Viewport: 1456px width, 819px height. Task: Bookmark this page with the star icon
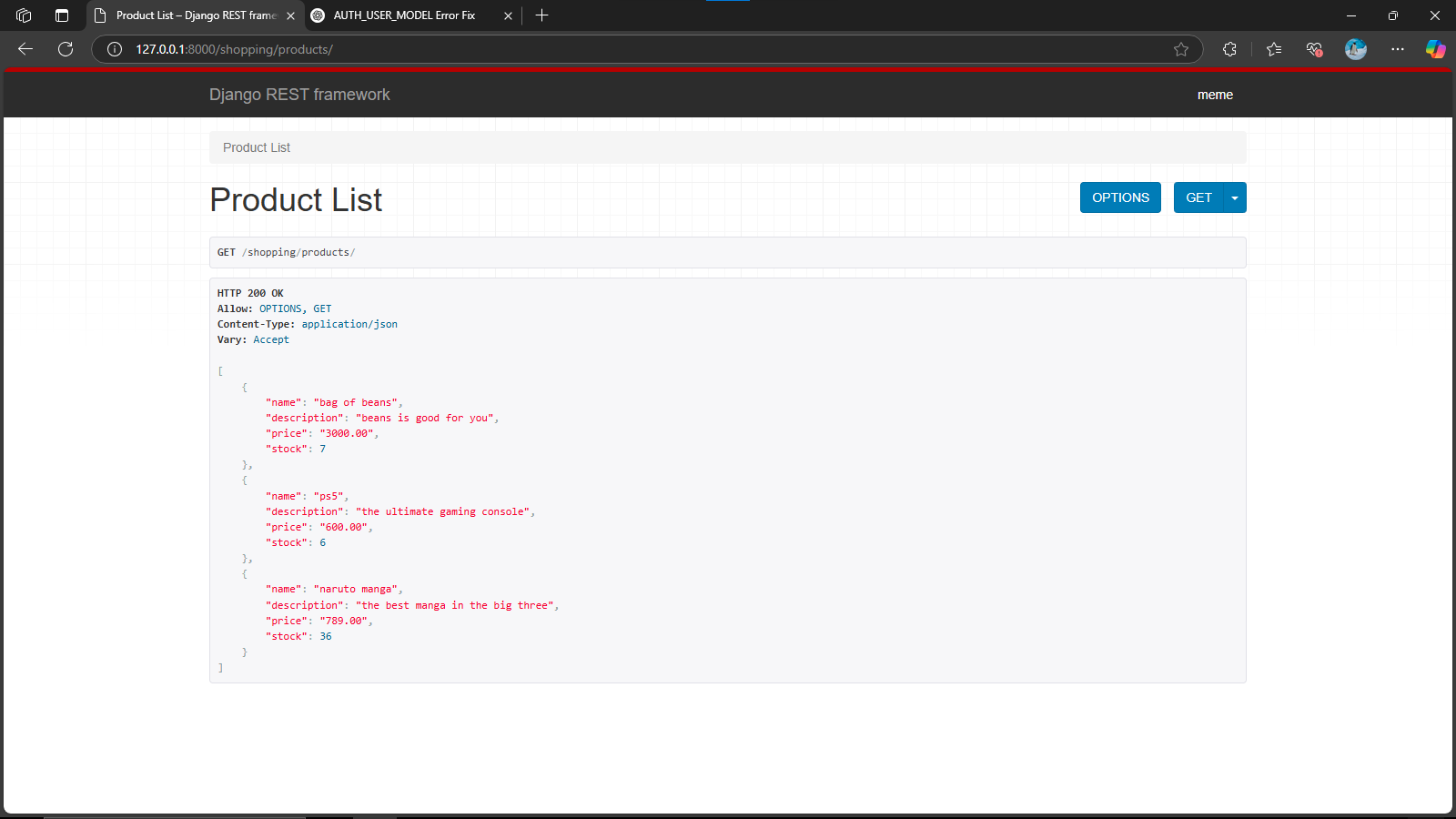click(1181, 49)
